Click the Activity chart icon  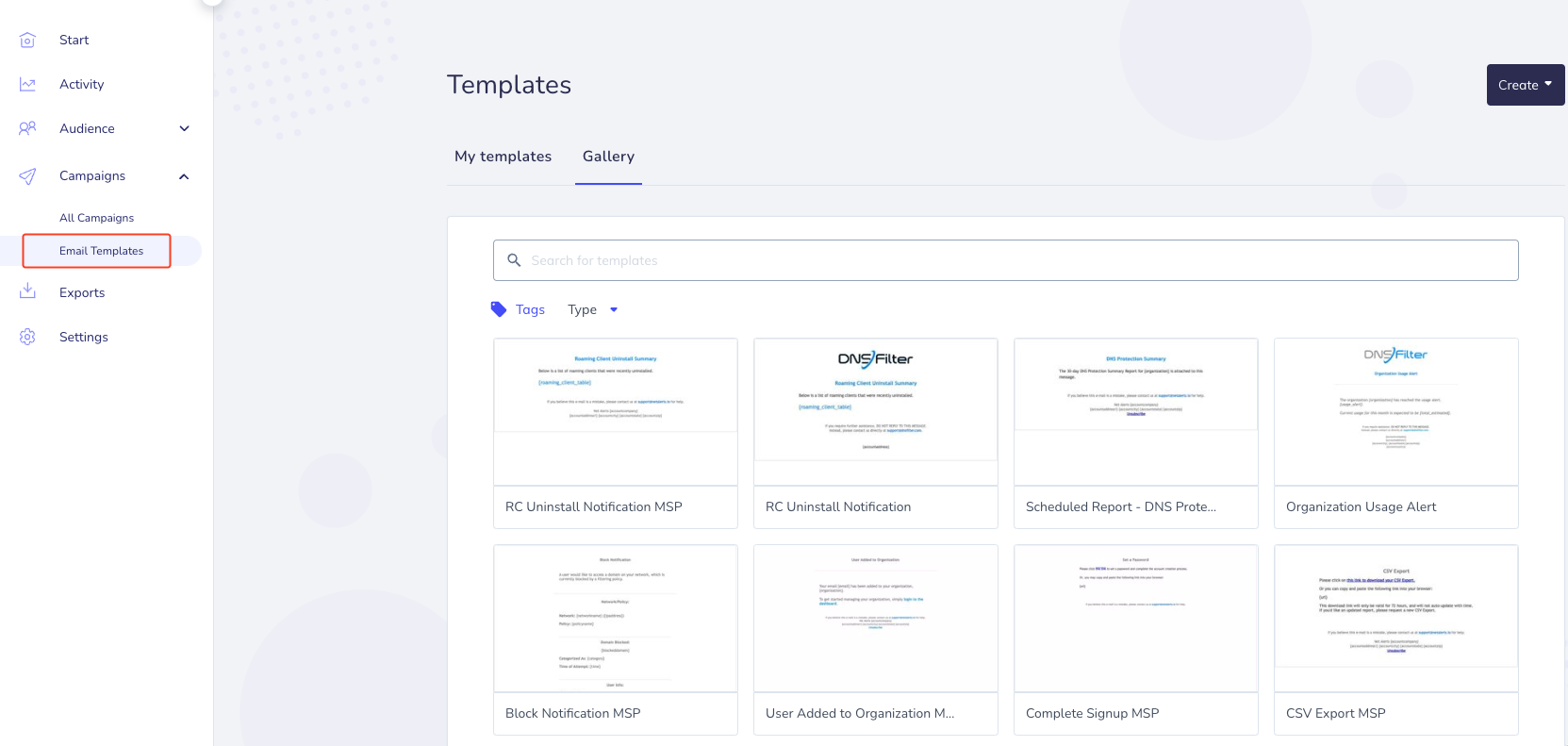[27, 84]
